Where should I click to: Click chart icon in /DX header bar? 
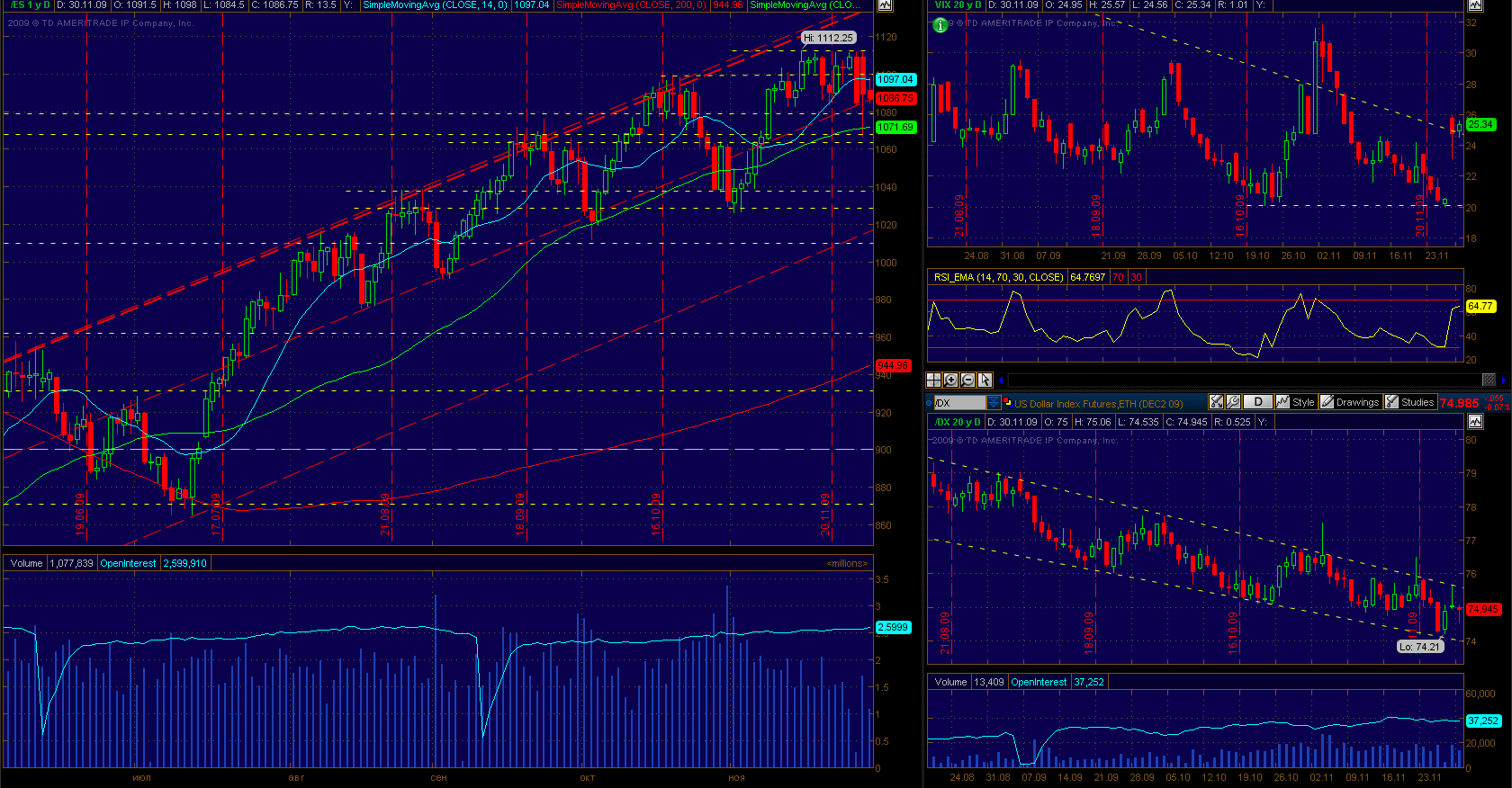[x=1474, y=421]
